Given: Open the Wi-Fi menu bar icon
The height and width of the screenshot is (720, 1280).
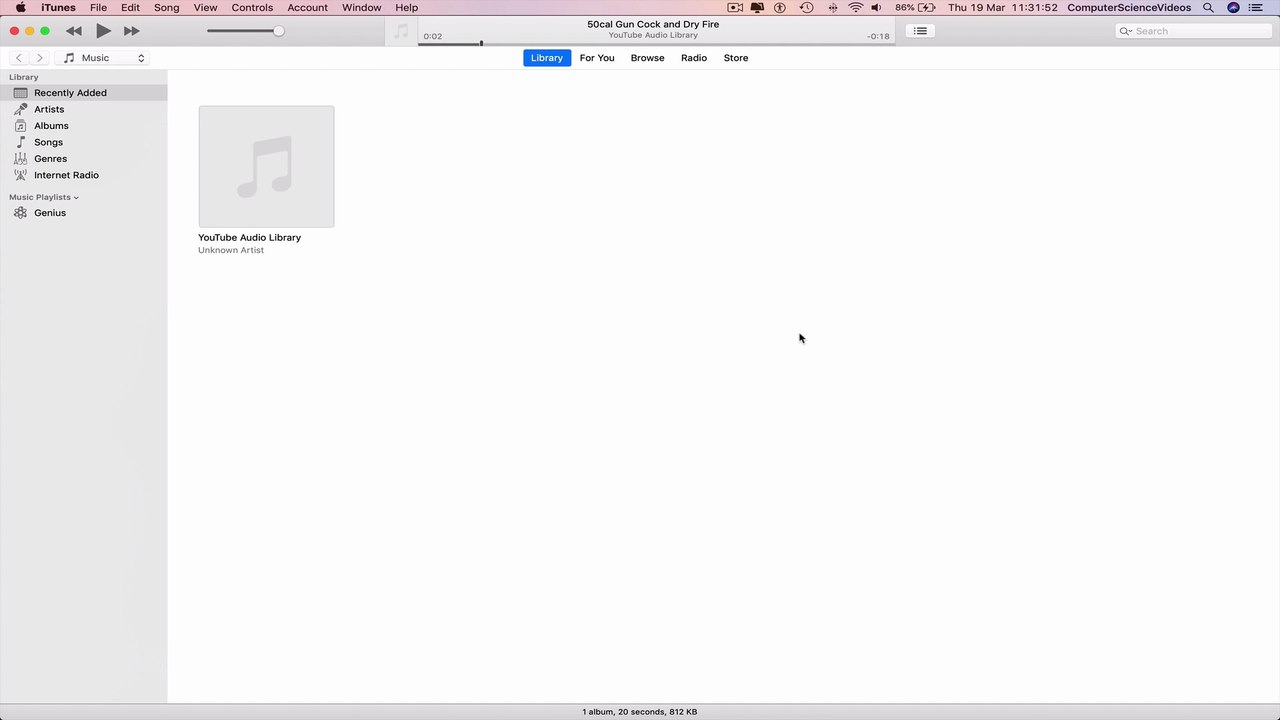Looking at the screenshot, I should click(x=855, y=7).
